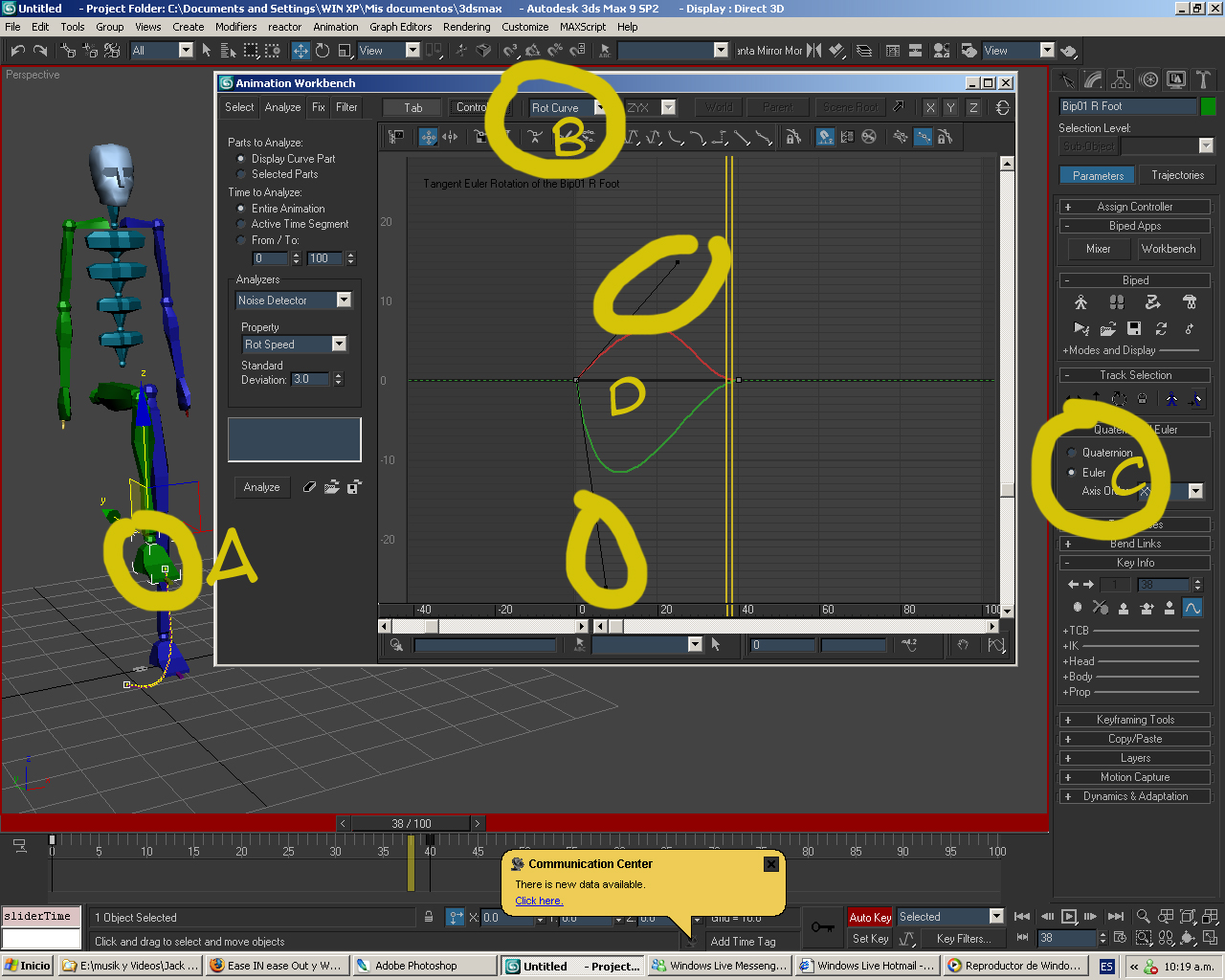Viewport: 1225px width, 980px height.
Task: Jump to the start of the animation
Action: 1022,917
